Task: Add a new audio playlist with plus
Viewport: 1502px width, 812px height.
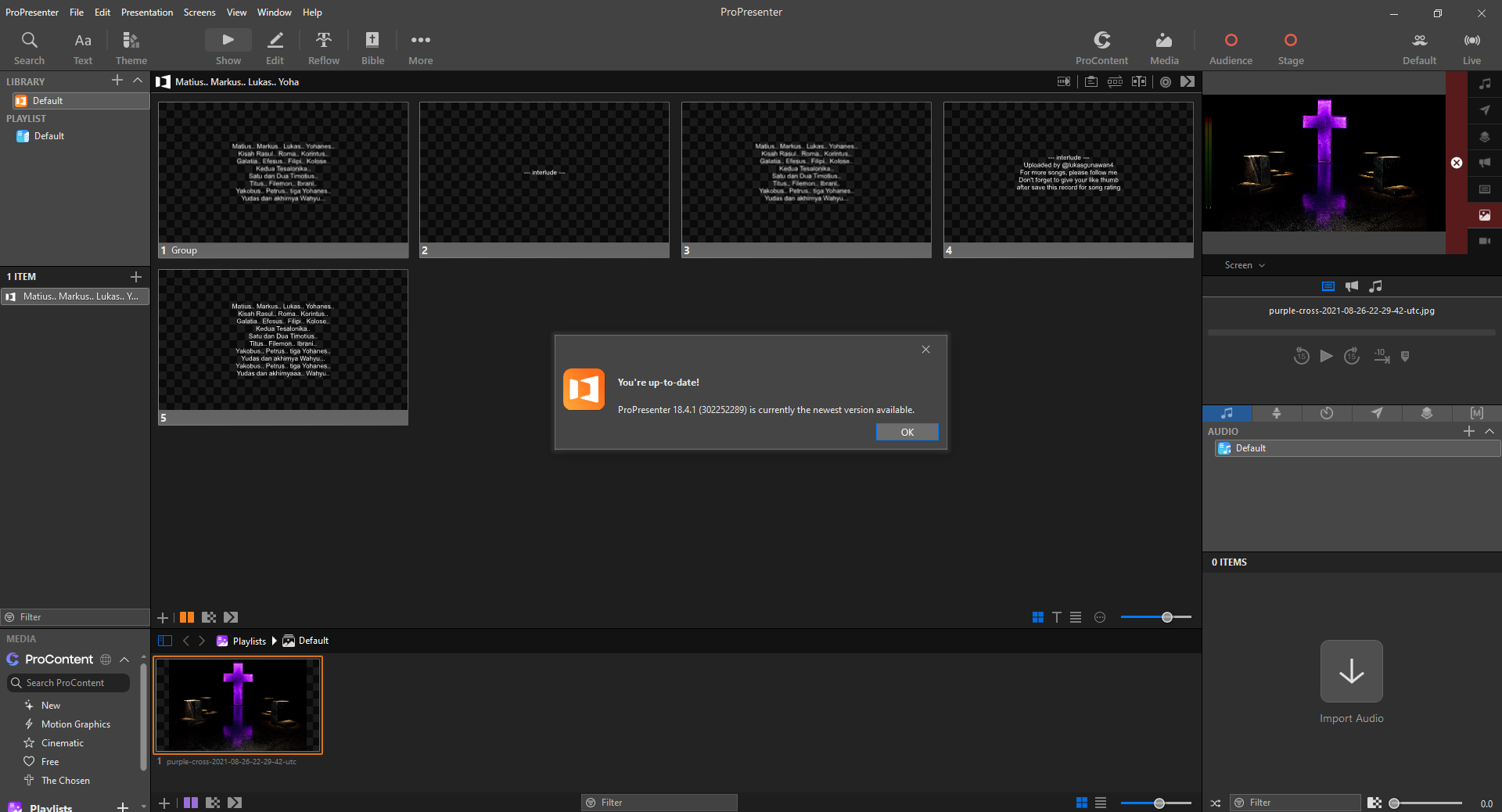Action: pos(1469,431)
